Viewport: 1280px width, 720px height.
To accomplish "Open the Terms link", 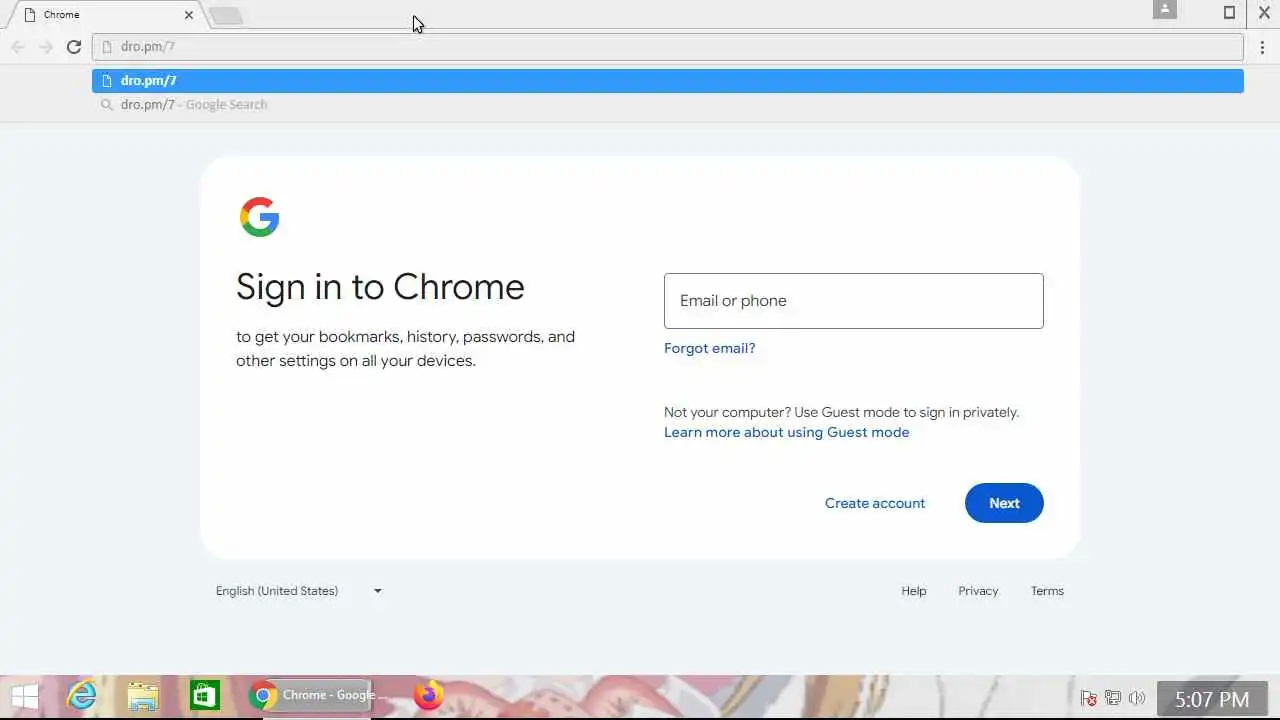I will pyautogui.click(x=1047, y=591).
